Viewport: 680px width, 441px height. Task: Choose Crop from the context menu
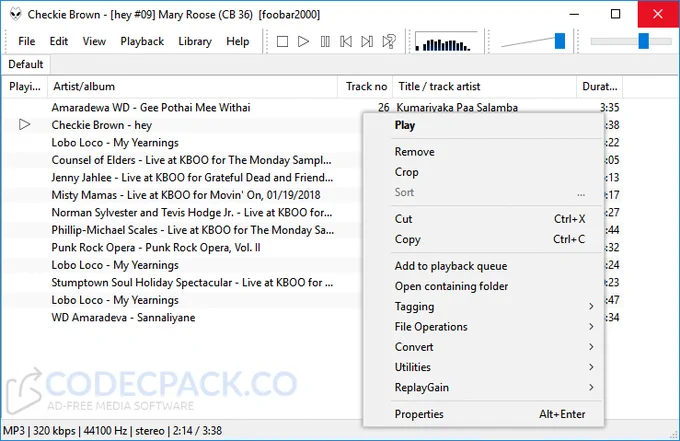click(484, 172)
